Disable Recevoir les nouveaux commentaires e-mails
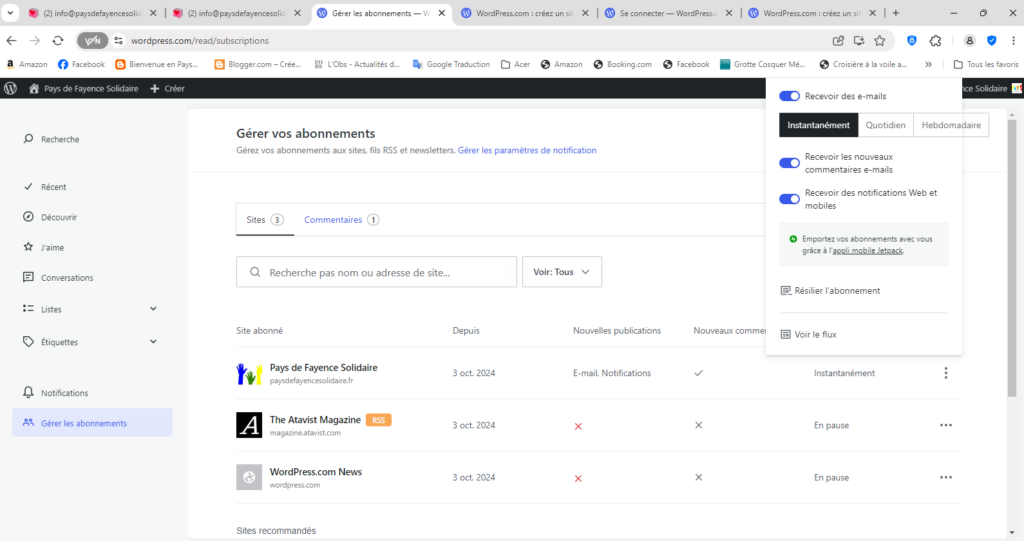The image size is (1024, 541). tap(789, 162)
